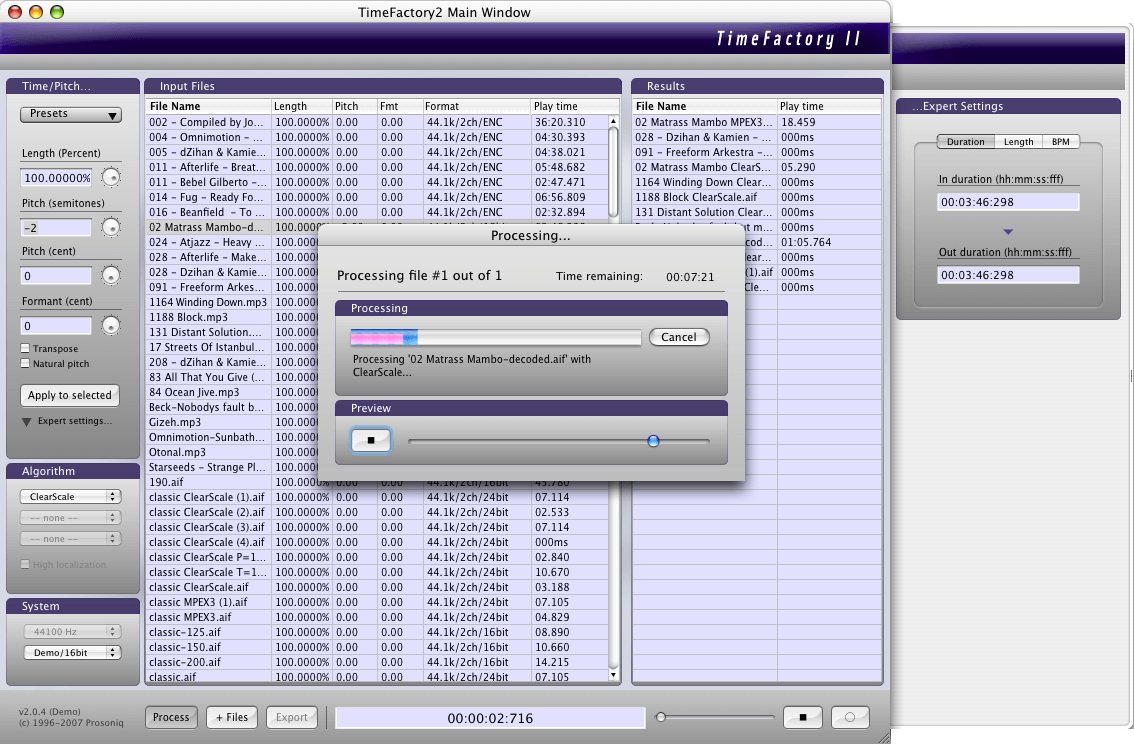Click the Formant cent rotary knob

[111, 325]
